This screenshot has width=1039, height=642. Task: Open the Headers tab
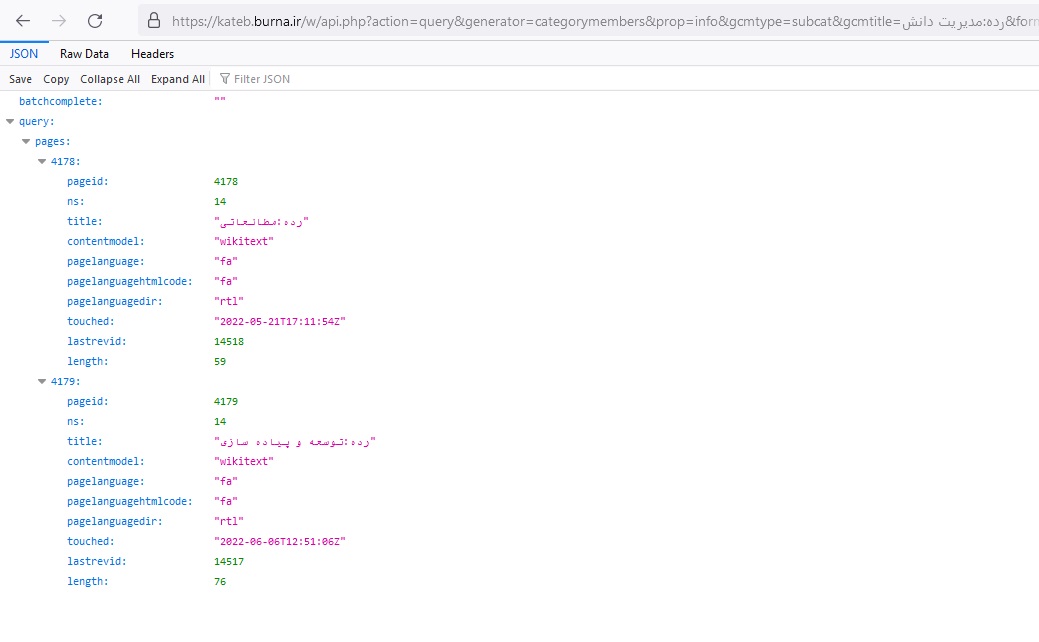152,54
